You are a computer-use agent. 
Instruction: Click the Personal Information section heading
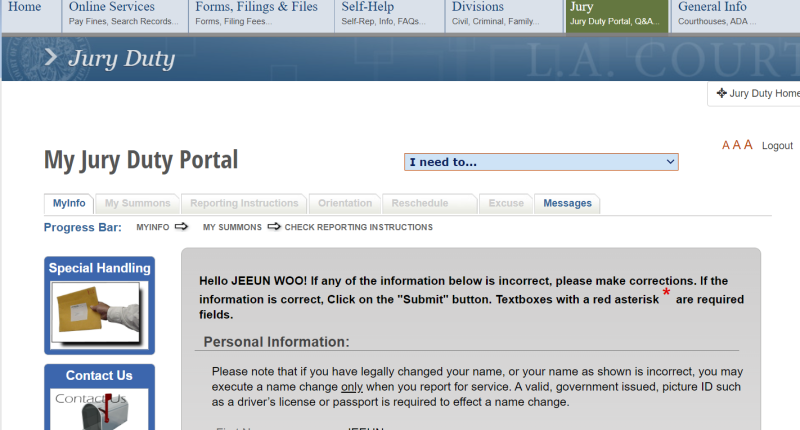click(277, 342)
